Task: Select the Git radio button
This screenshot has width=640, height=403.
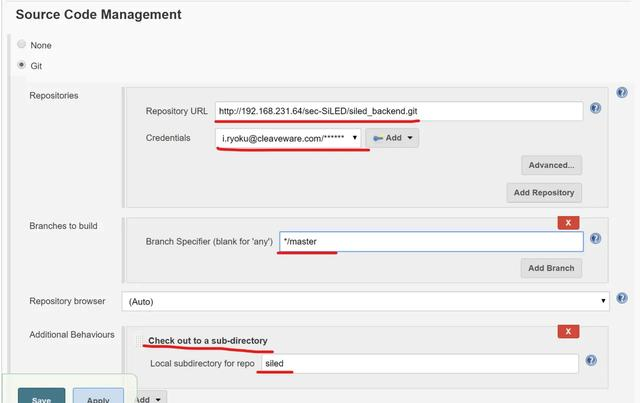Action: pyautogui.click(x=21, y=65)
